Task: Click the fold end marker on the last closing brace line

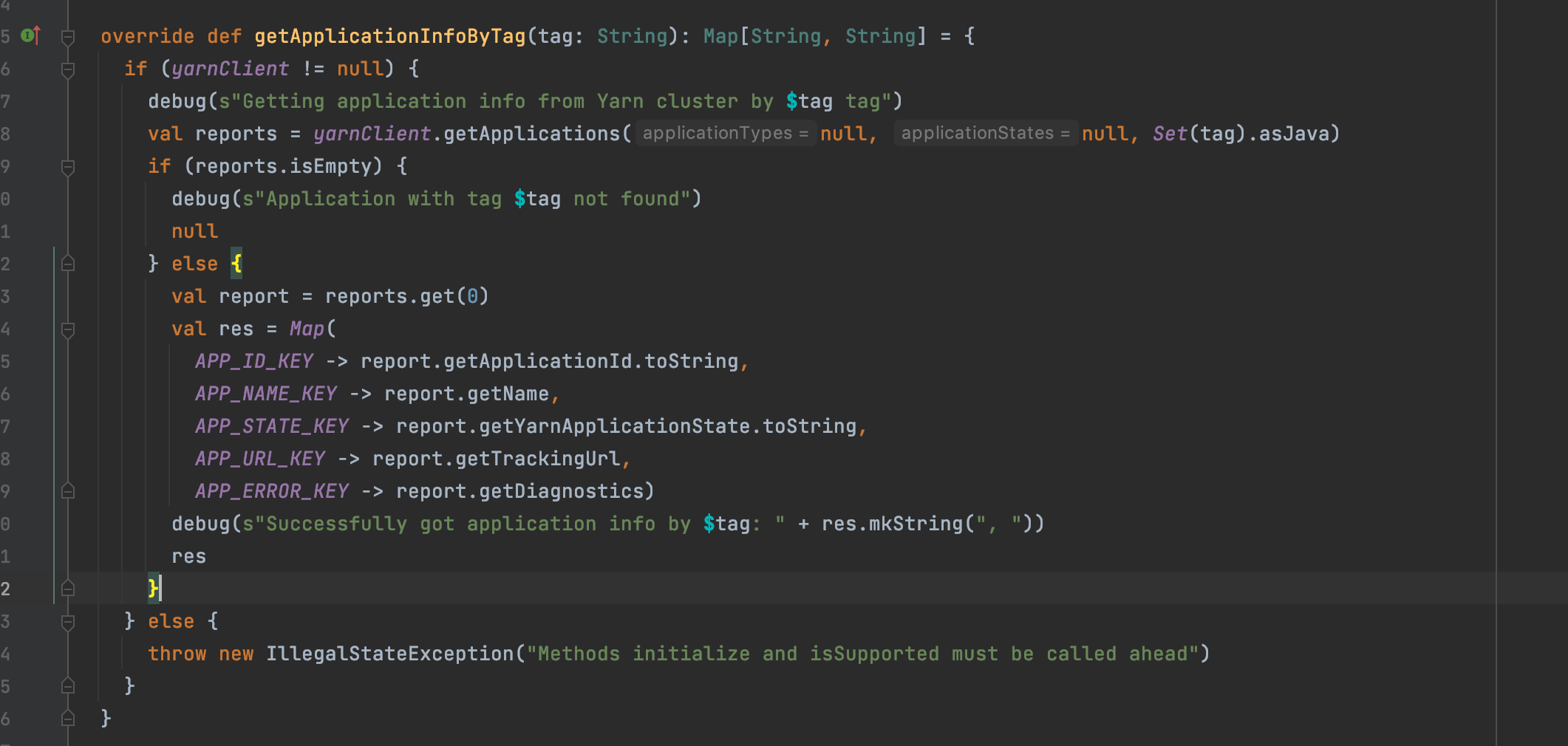Action: point(68,719)
